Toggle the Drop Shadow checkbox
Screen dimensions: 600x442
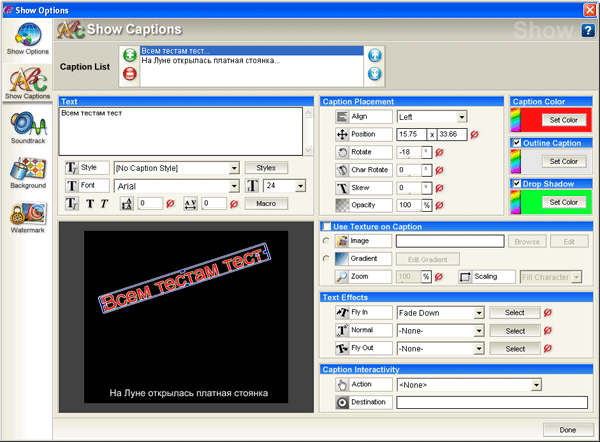tap(517, 184)
